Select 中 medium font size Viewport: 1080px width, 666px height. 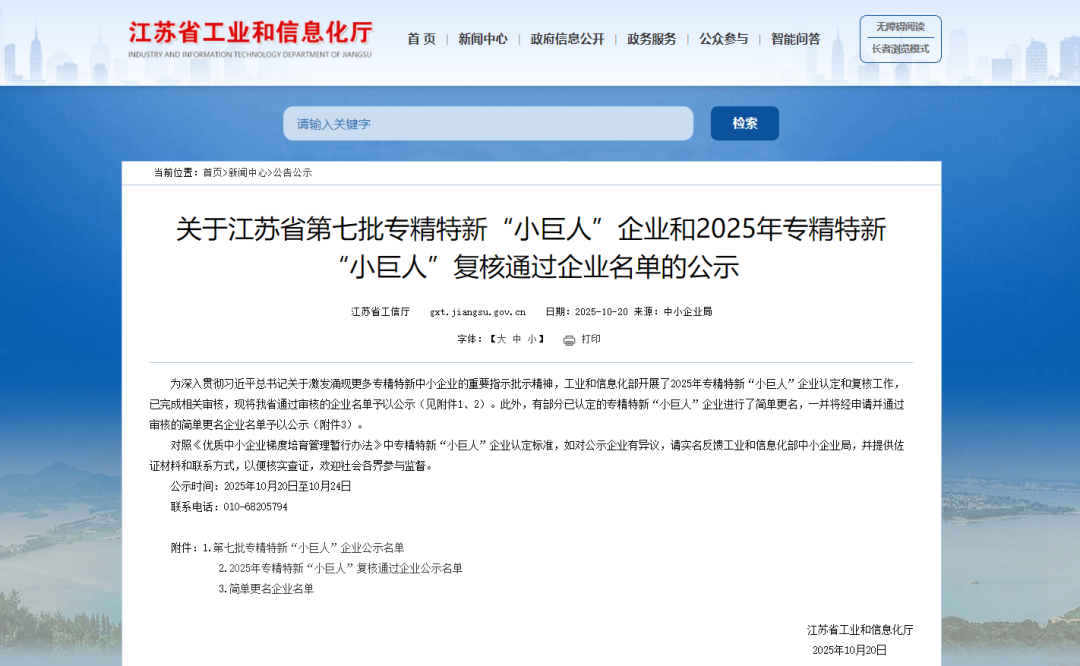click(516, 340)
